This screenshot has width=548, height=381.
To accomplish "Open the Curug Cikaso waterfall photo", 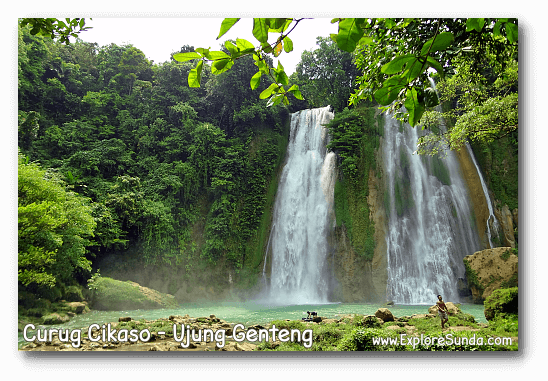I will click(268, 184).
